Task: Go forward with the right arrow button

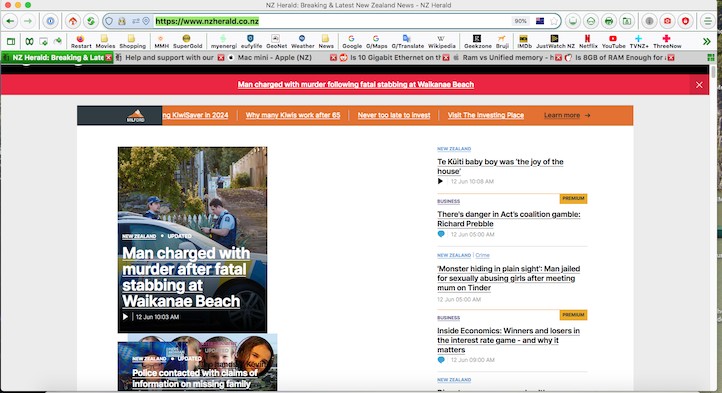Action: point(28,21)
